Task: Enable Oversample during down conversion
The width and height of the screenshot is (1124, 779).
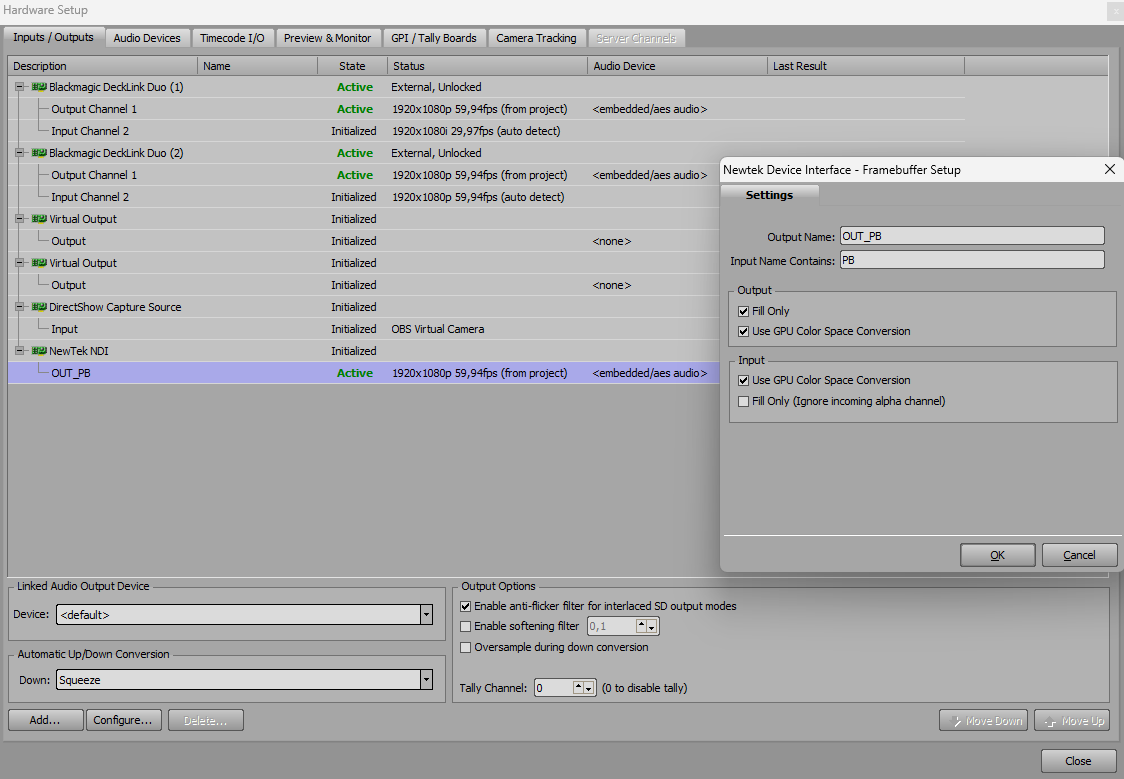Action: click(465, 648)
